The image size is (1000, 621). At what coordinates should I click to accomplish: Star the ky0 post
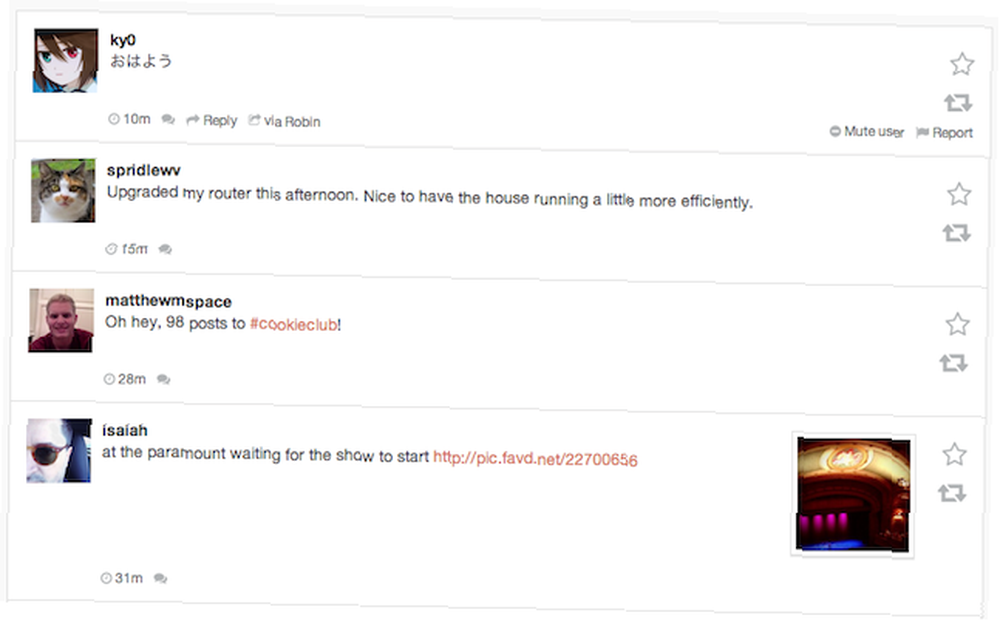tap(962, 64)
